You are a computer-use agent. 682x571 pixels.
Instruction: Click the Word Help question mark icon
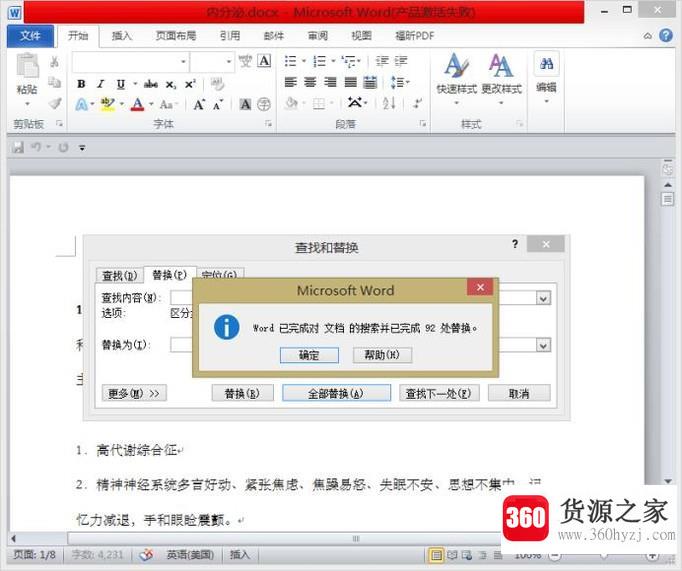click(666, 36)
